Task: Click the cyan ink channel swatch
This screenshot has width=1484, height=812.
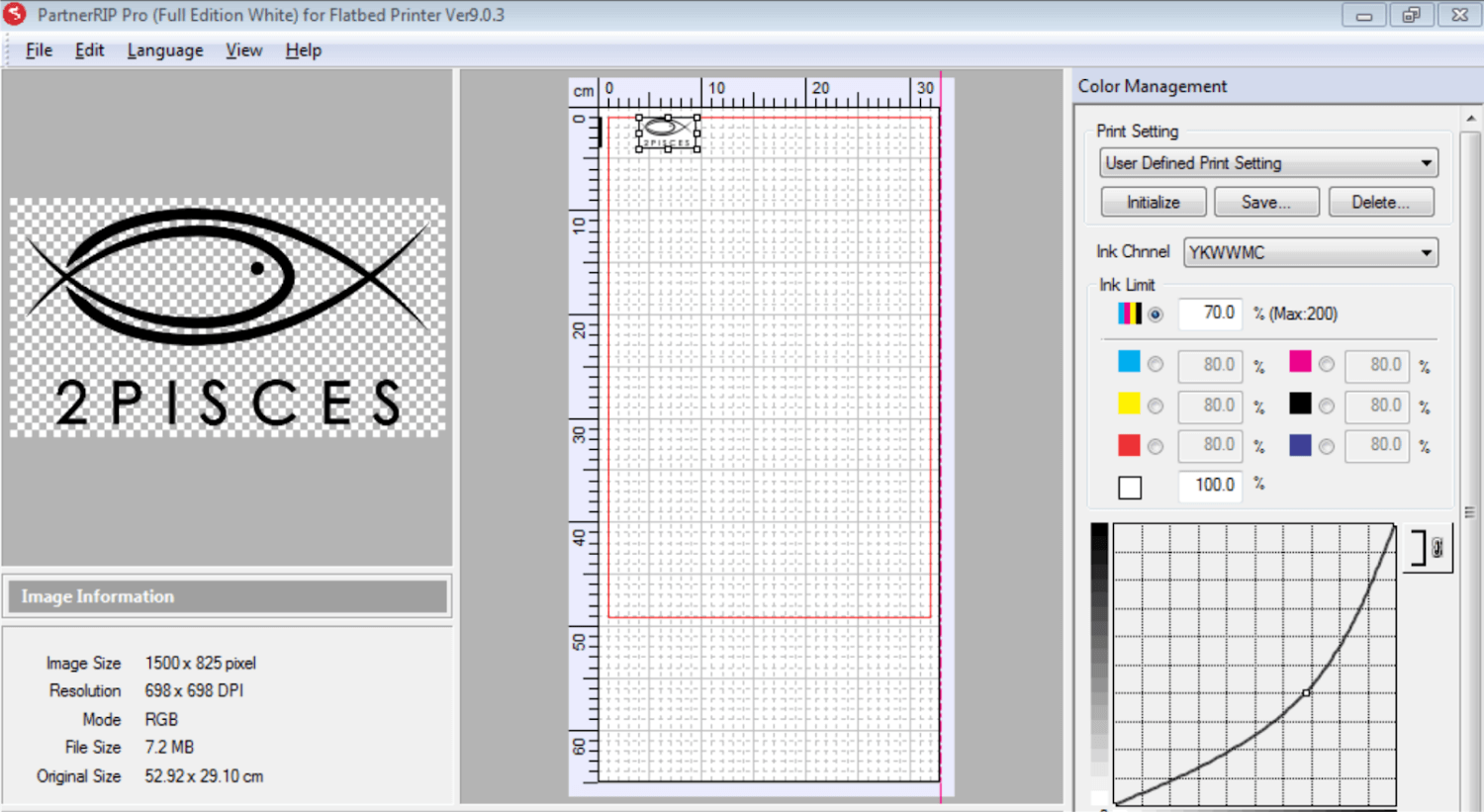Action: pos(1131,362)
